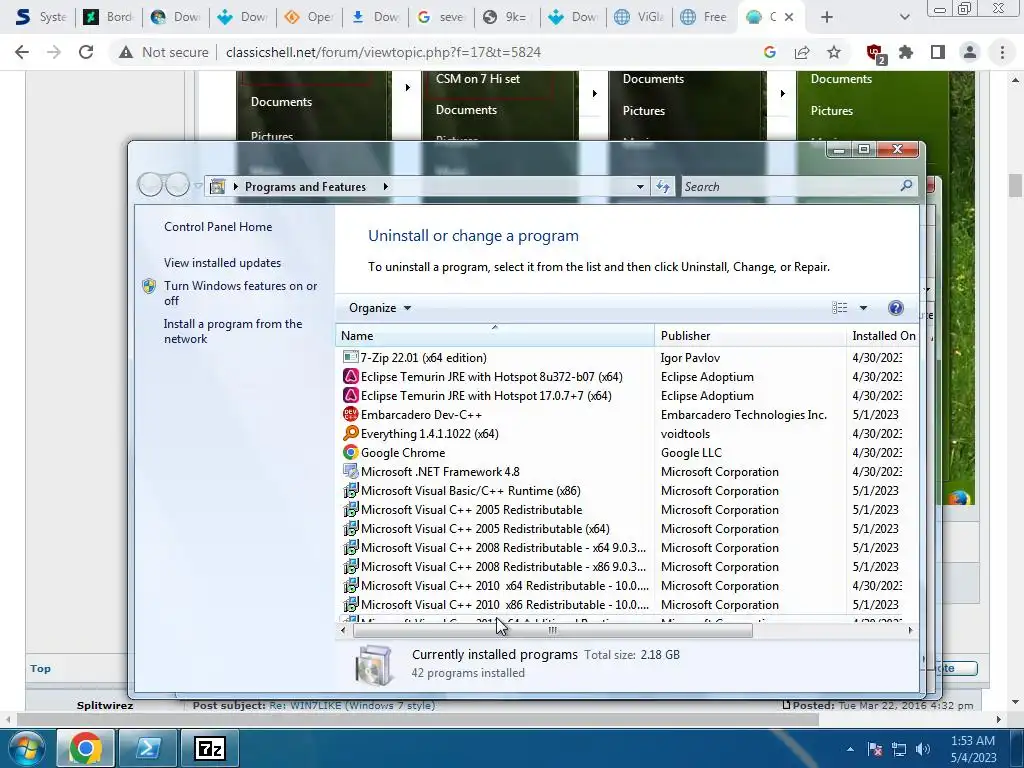Click the Top link in forum
The height and width of the screenshot is (768, 1024).
[x=40, y=668]
